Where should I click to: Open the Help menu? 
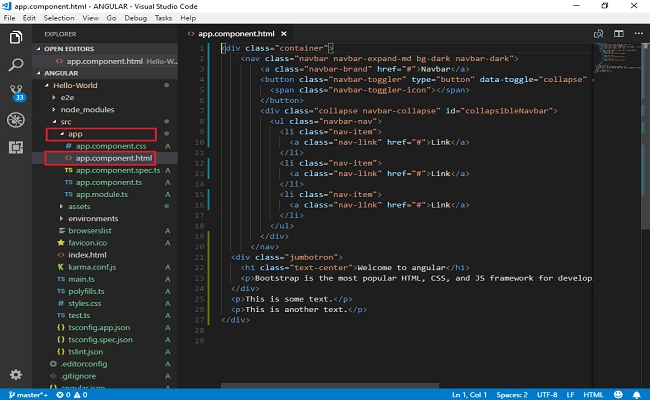(188, 18)
